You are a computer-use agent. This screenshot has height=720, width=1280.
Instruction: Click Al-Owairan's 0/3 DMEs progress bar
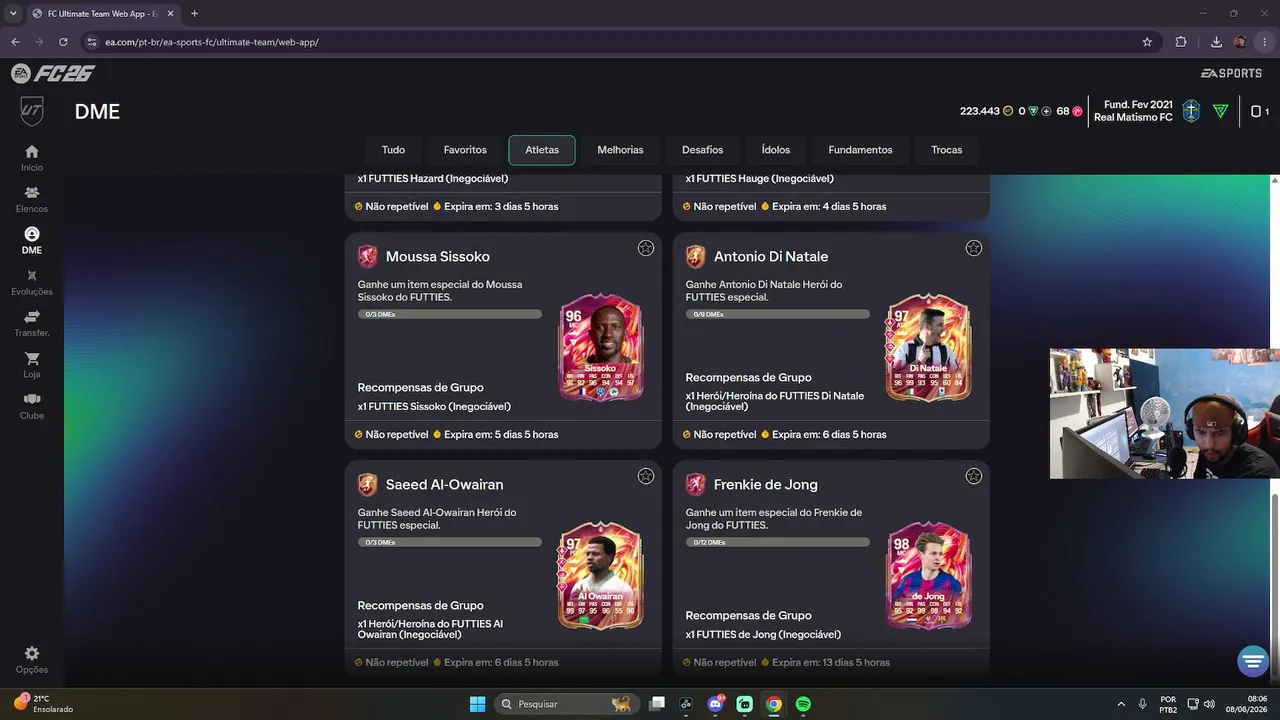pyautogui.click(x=450, y=542)
